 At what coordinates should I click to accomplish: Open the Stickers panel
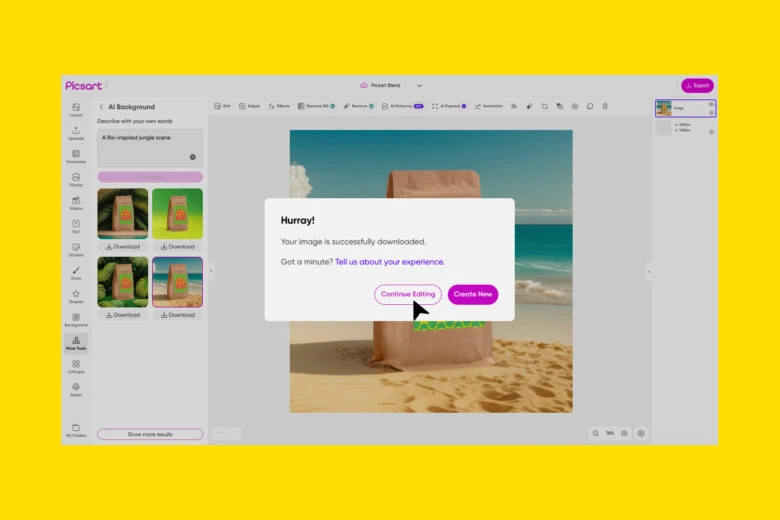(x=76, y=249)
